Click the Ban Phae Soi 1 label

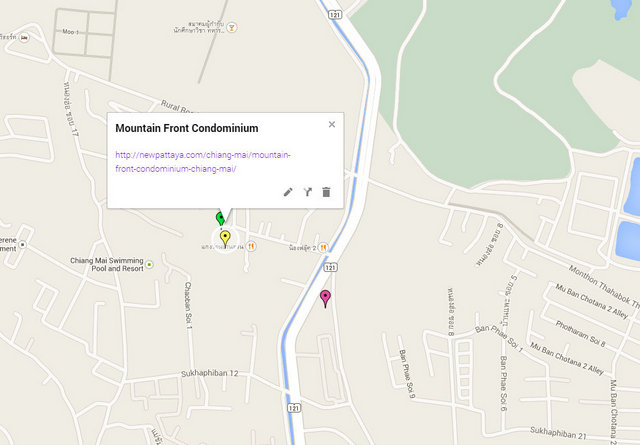coord(499,338)
